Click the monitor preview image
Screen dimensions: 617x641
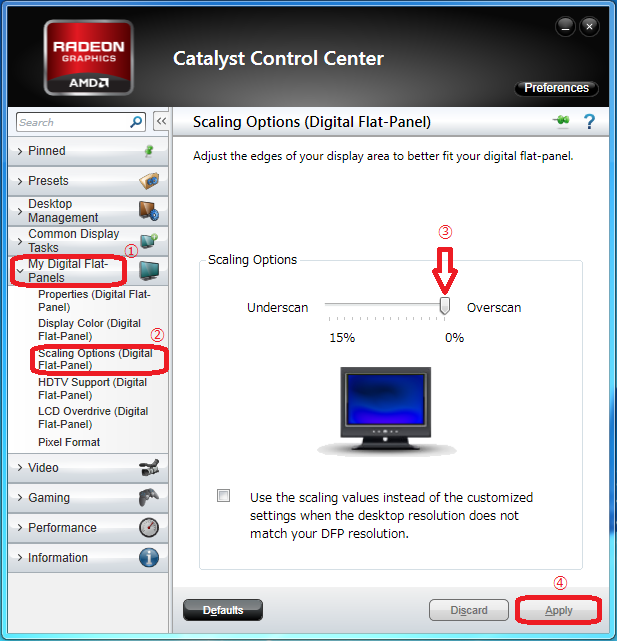tap(386, 410)
